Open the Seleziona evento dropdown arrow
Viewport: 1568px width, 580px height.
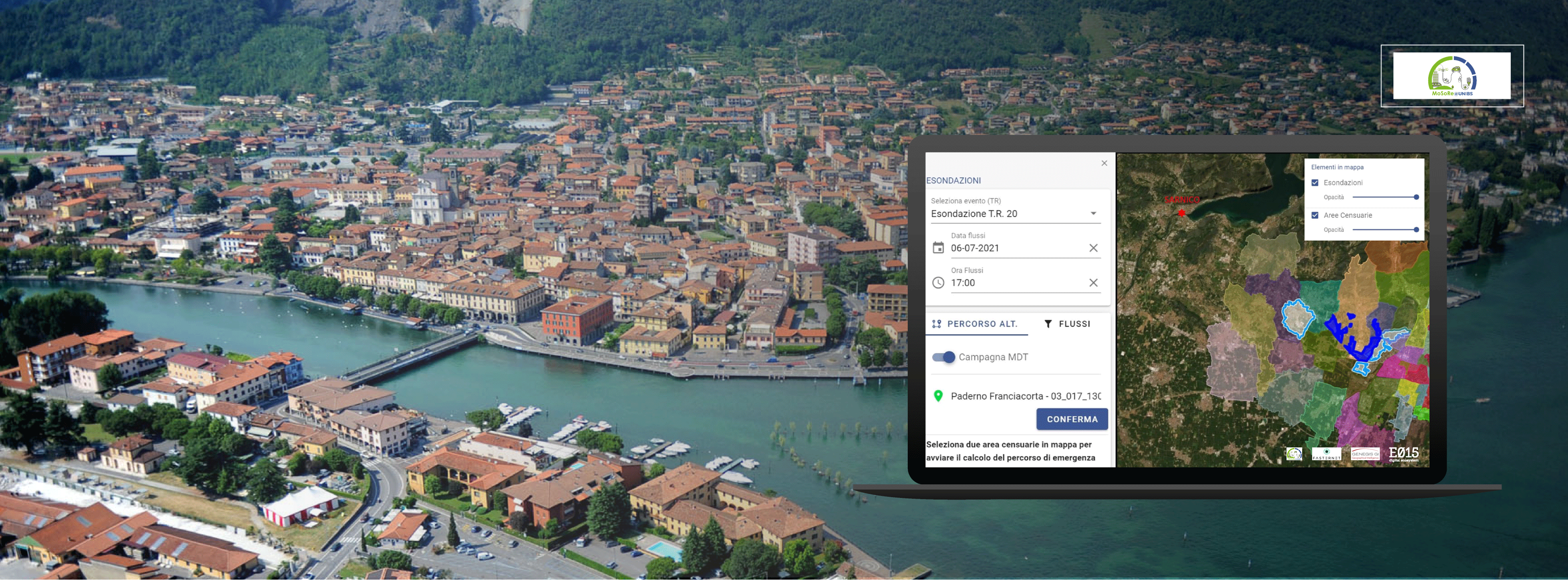tap(1093, 213)
